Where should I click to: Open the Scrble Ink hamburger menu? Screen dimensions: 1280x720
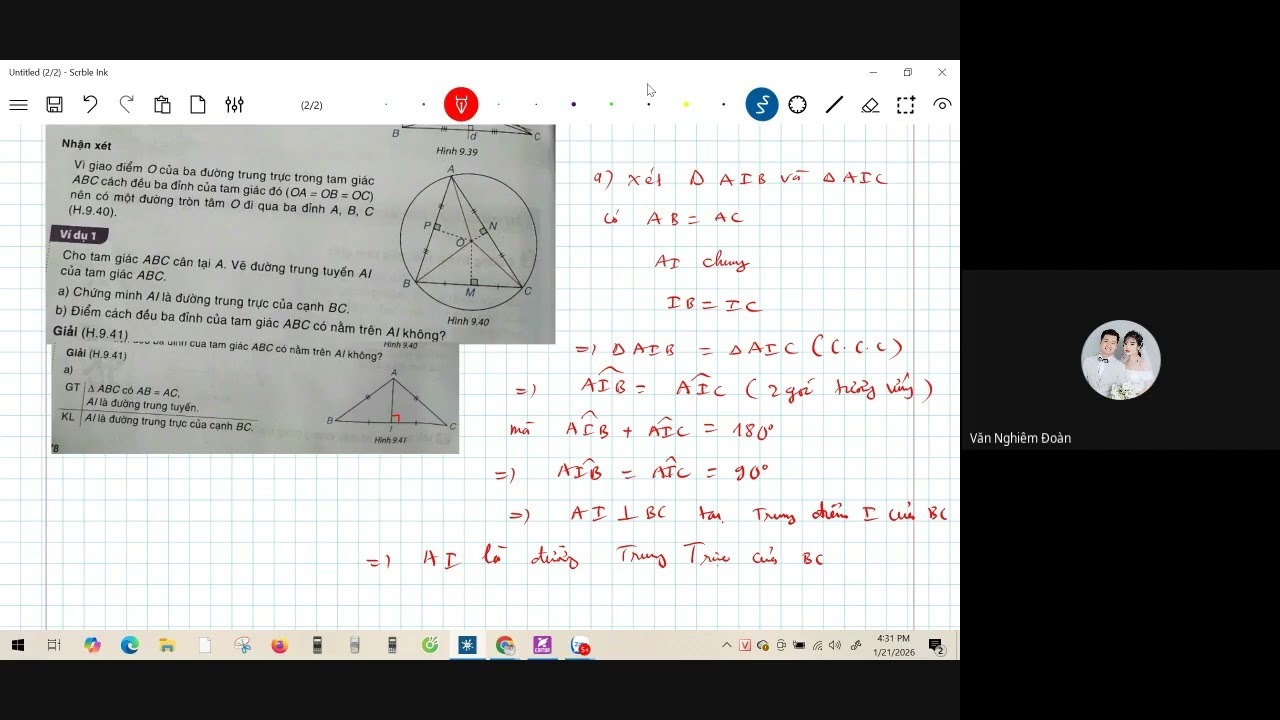[18, 105]
